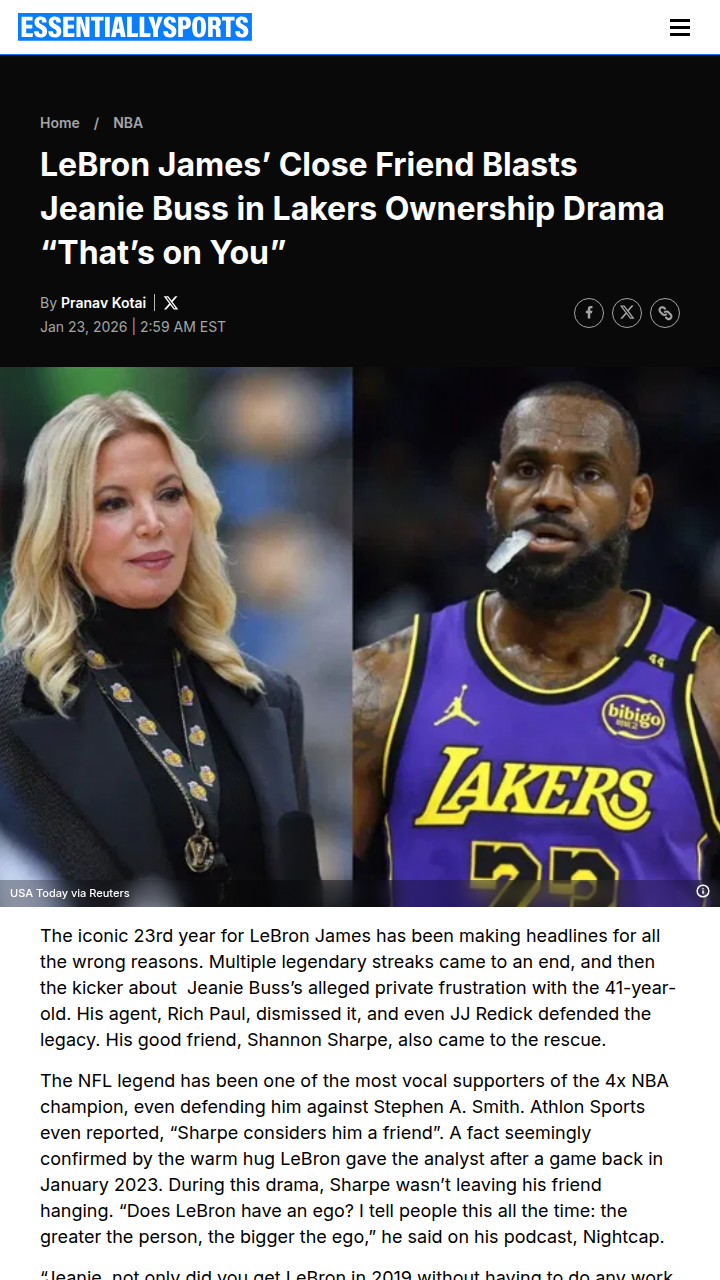This screenshot has width=720, height=1280.
Task: Click the Jan 23, 2026 publish date
Action: tap(84, 327)
